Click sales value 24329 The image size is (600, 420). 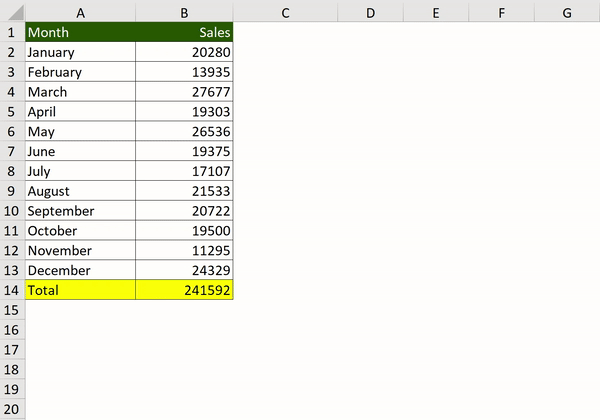184,270
